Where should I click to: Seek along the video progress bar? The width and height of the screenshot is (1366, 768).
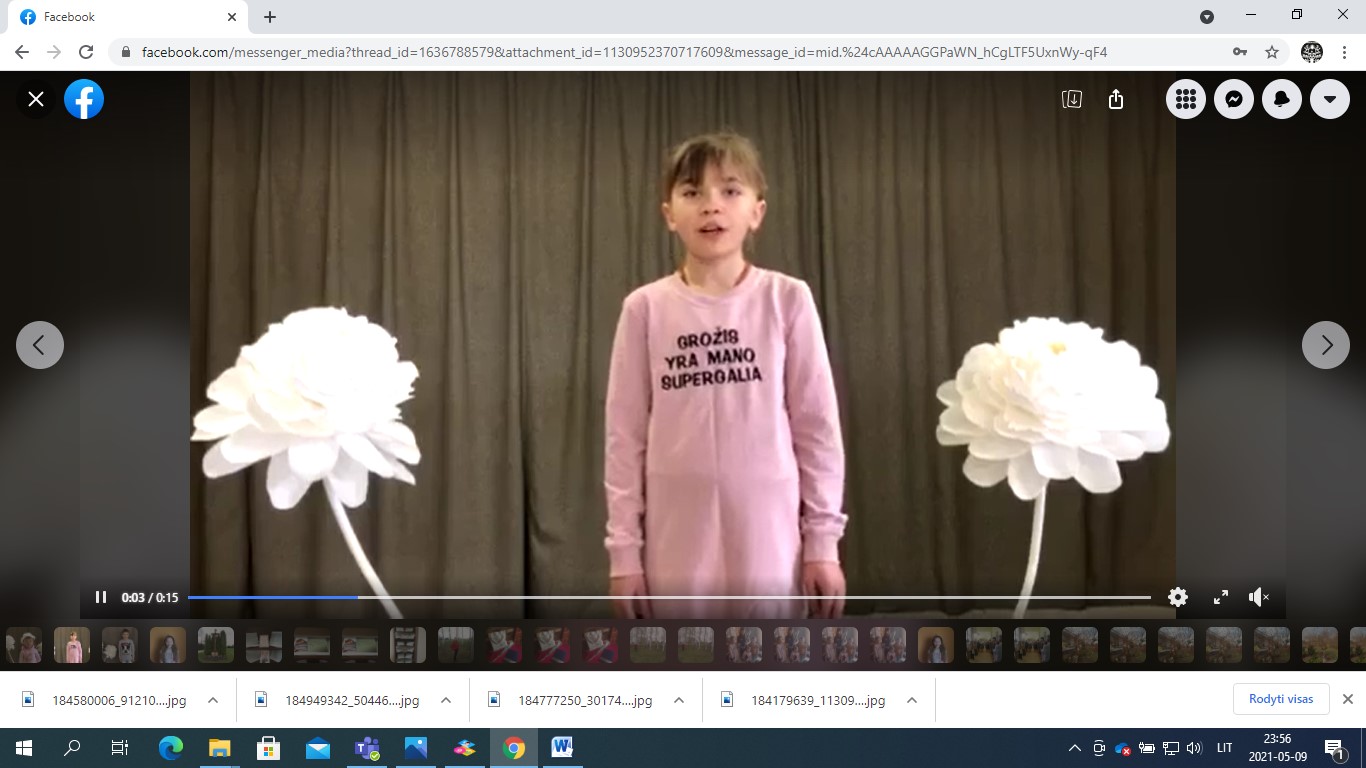point(669,597)
